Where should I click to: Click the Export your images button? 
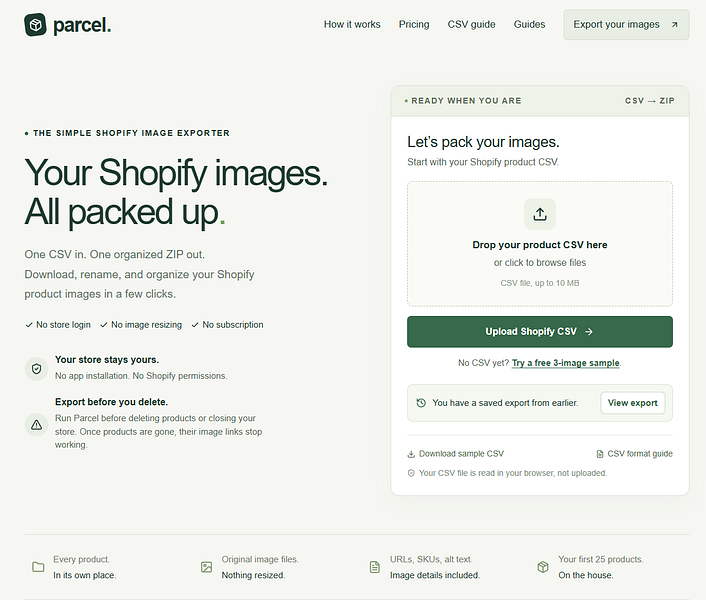coord(626,25)
